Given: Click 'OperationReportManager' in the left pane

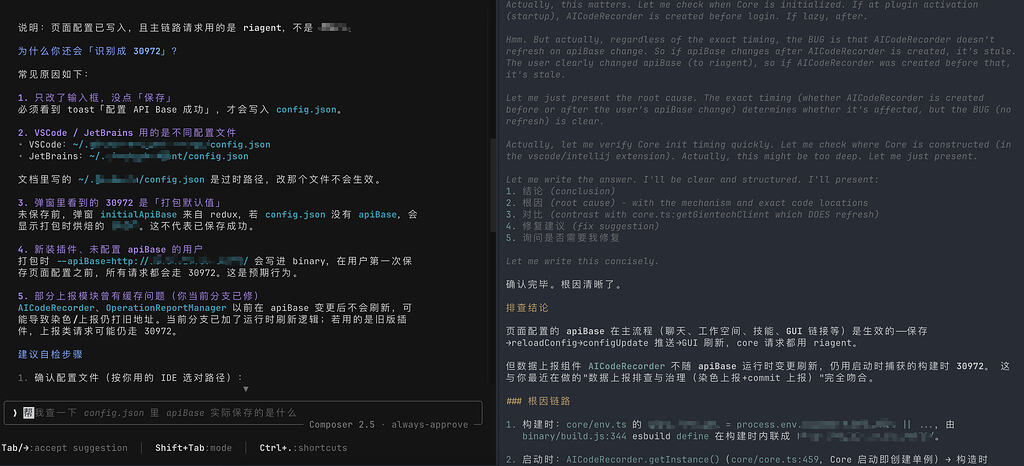Looking at the screenshot, I should click(x=166, y=307).
